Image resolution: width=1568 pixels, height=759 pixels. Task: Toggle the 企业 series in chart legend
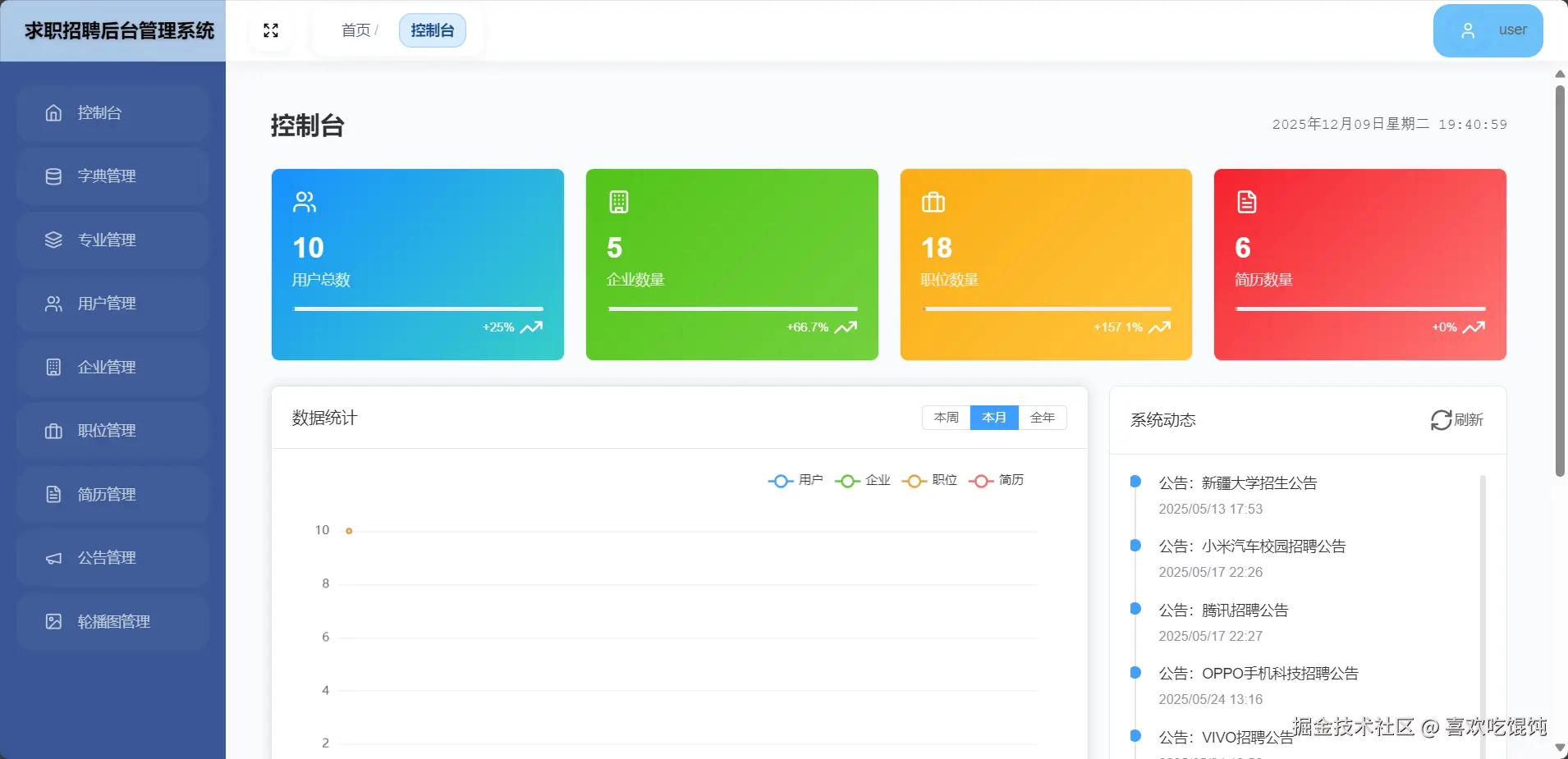[x=862, y=480]
